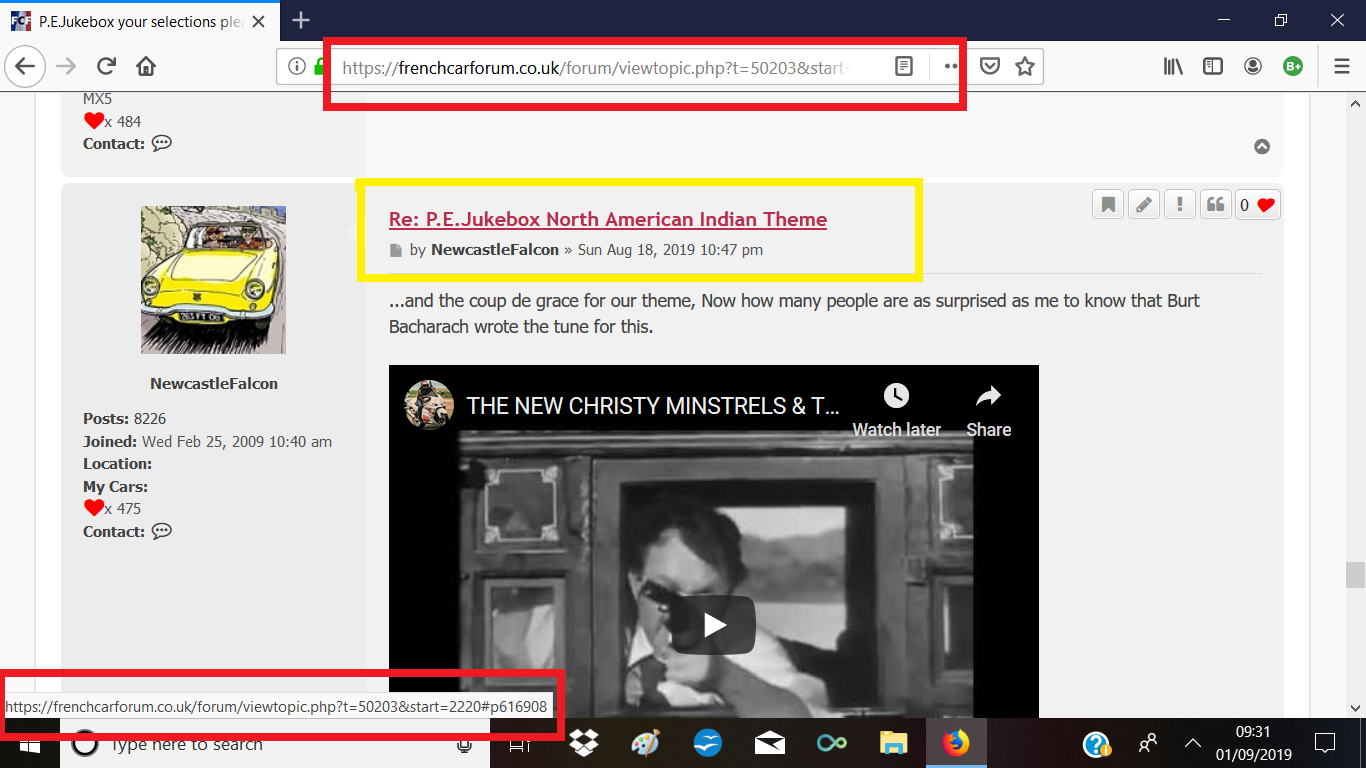Click the green B+ extension icon
The width and height of the screenshot is (1366, 768).
point(1293,67)
